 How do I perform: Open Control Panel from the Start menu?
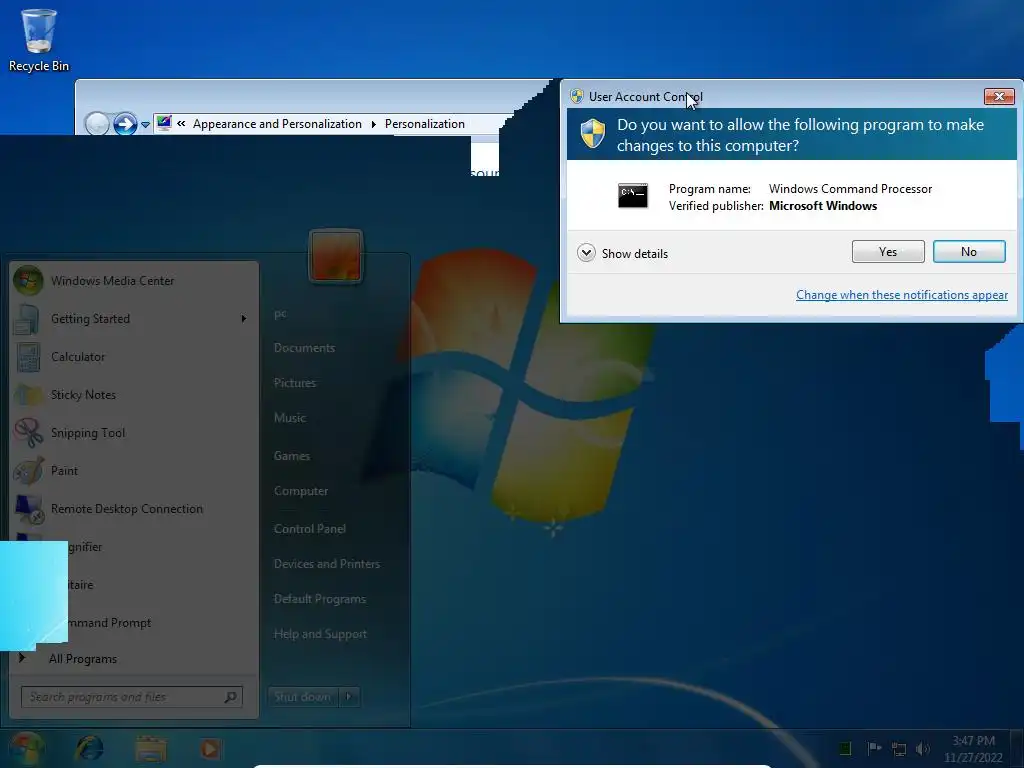coord(310,529)
